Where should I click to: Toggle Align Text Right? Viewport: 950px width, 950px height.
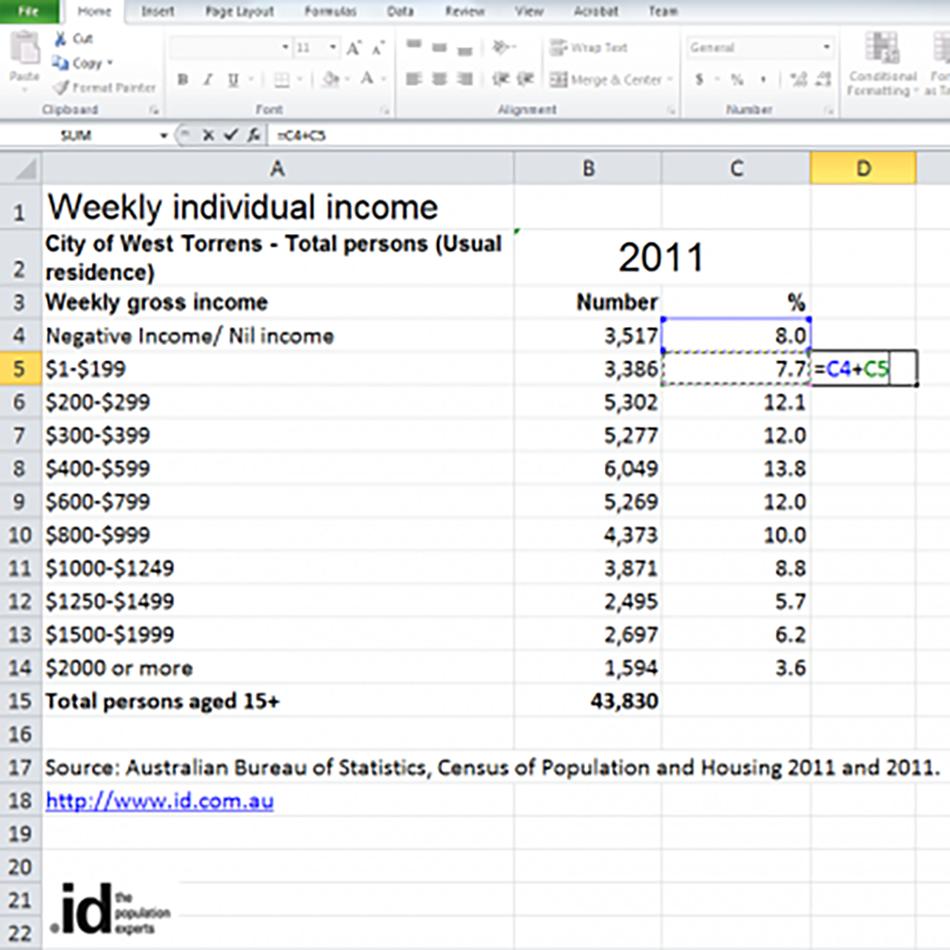(465, 79)
